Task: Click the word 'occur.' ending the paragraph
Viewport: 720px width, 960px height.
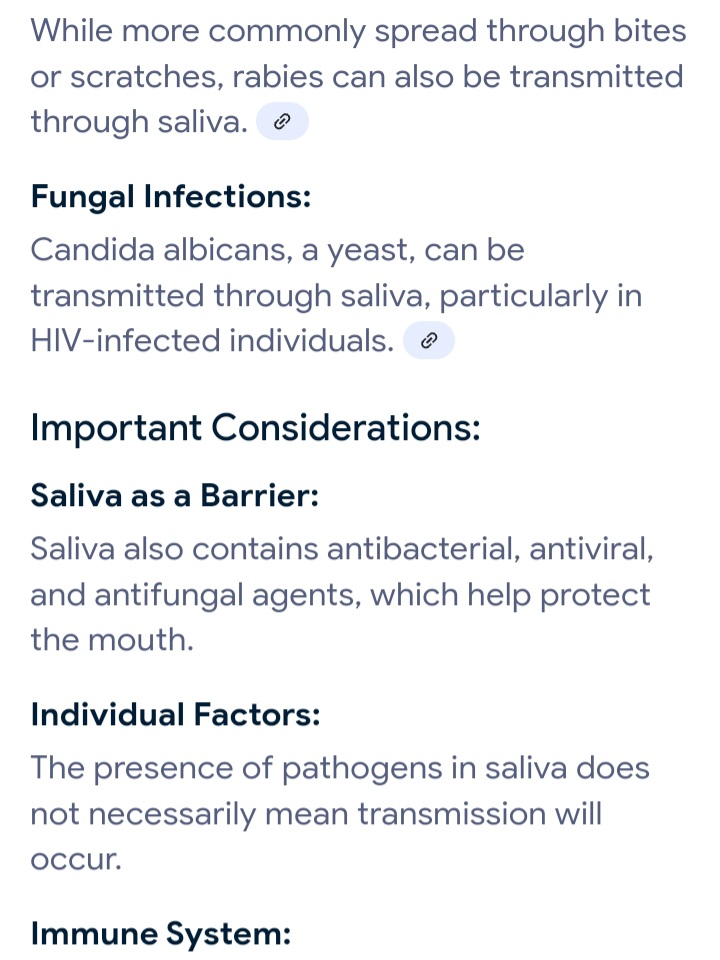Action: coord(76,860)
